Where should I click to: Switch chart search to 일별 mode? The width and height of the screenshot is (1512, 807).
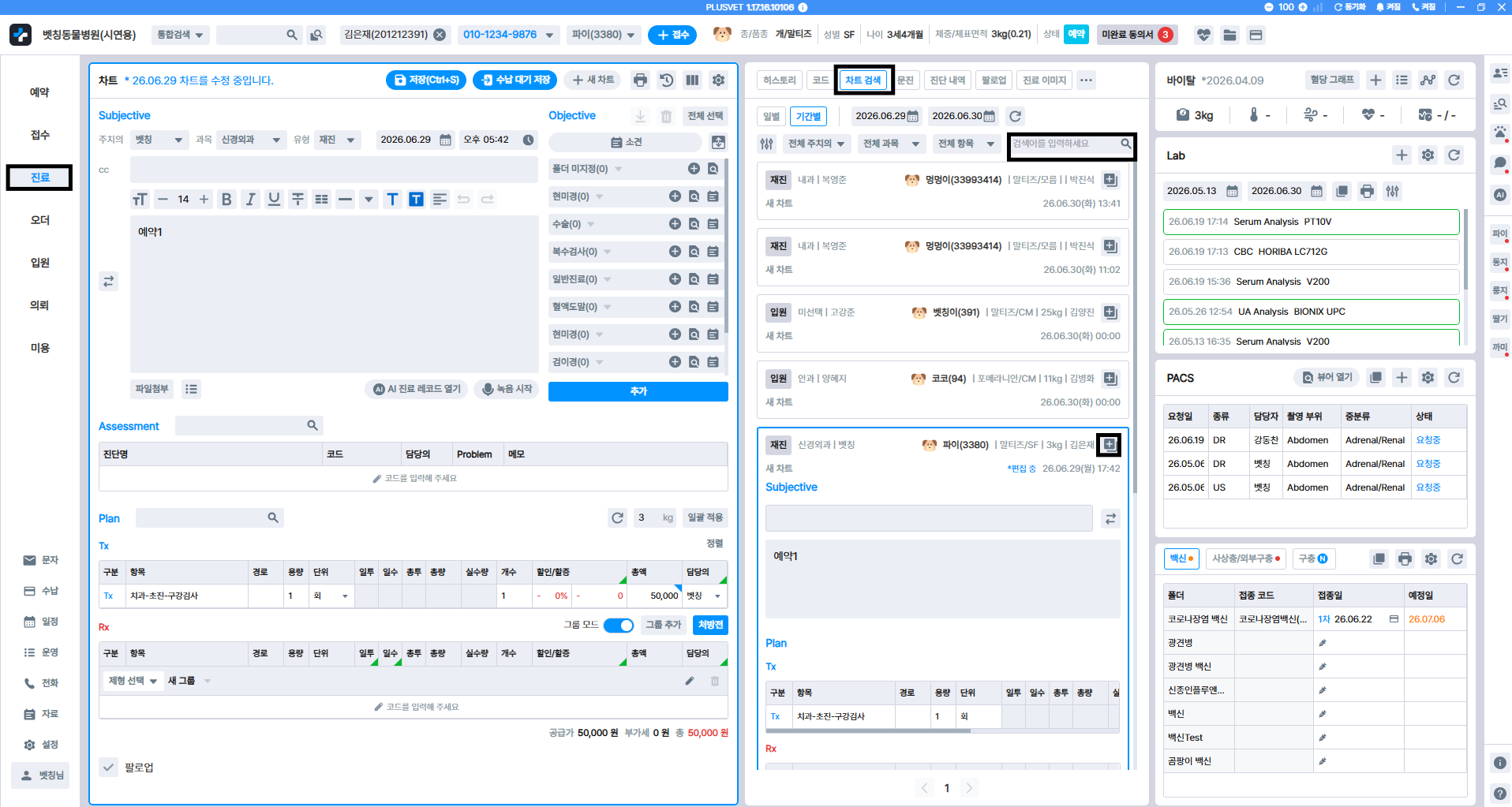[771, 116]
